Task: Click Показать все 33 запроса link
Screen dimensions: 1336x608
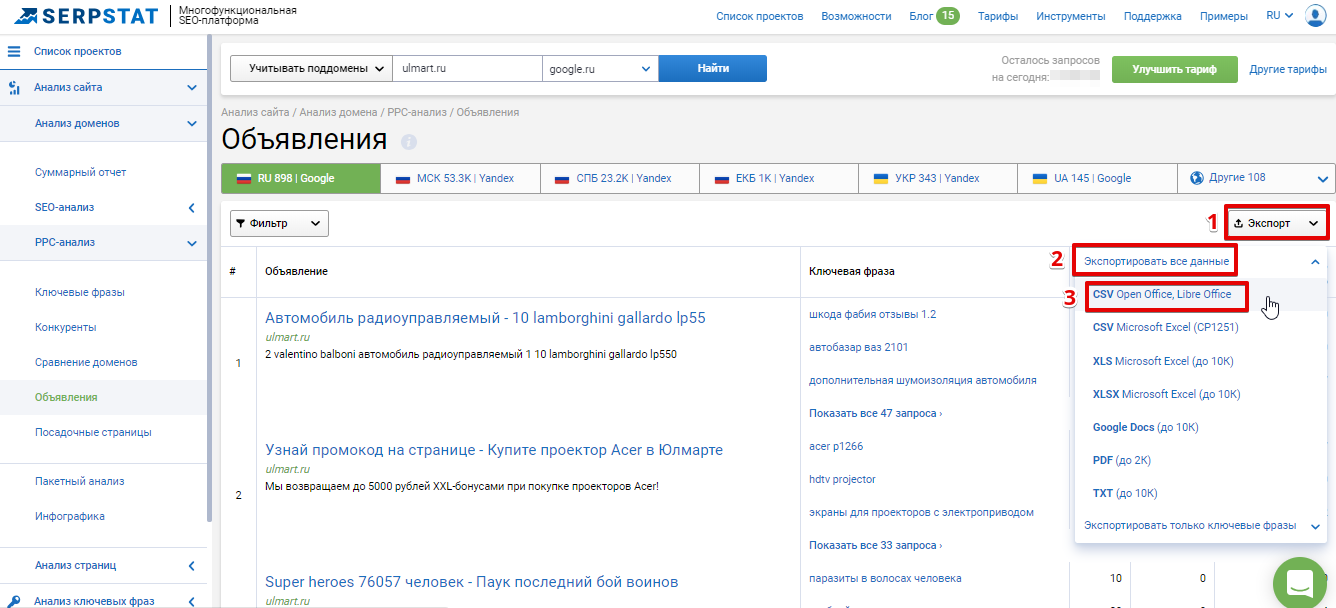Action: pyautogui.click(x=875, y=546)
